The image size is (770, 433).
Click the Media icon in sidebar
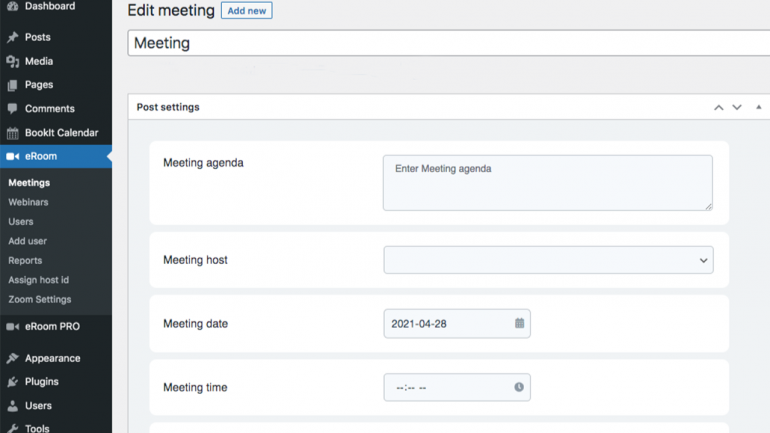[13, 61]
